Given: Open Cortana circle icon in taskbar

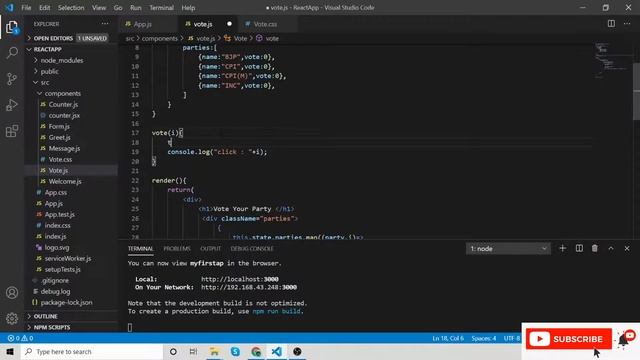Looking at the screenshot, I should click(x=173, y=351).
